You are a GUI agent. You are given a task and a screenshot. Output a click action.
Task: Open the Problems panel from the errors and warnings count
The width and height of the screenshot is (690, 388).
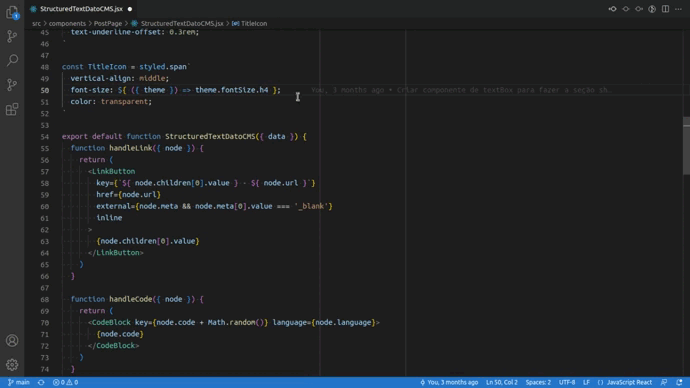pos(66,382)
